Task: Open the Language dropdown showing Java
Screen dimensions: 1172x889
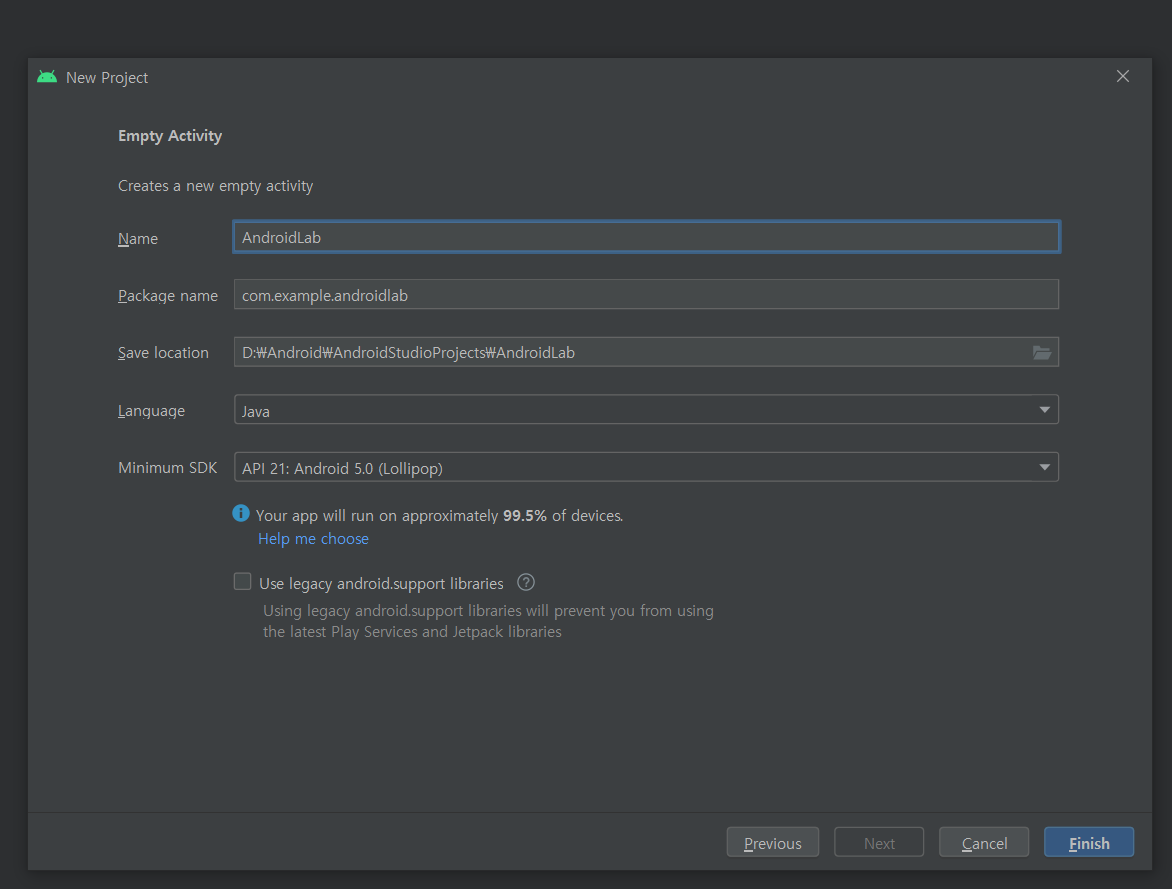Action: [647, 410]
